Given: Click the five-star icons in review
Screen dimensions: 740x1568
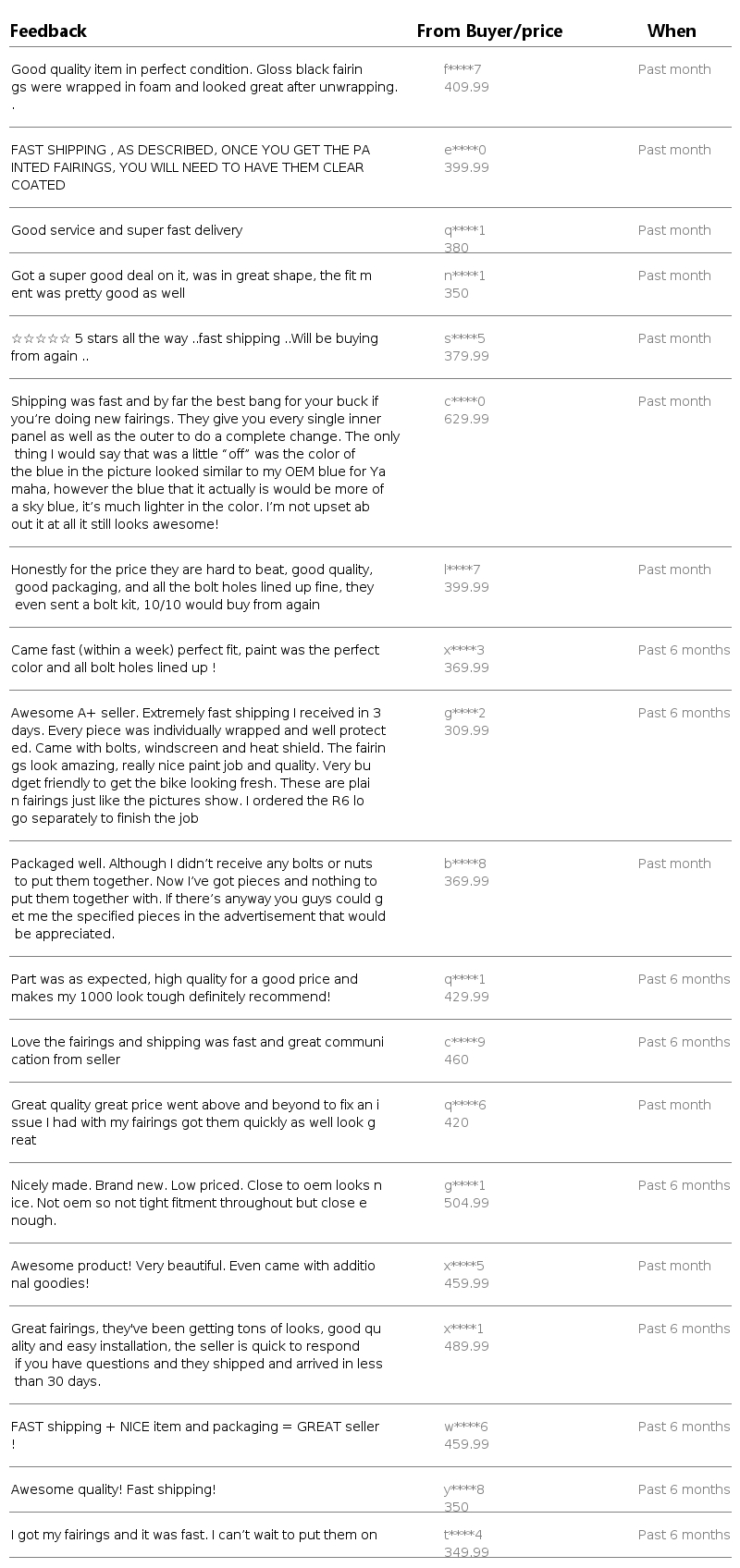Looking at the screenshot, I should [41, 338].
